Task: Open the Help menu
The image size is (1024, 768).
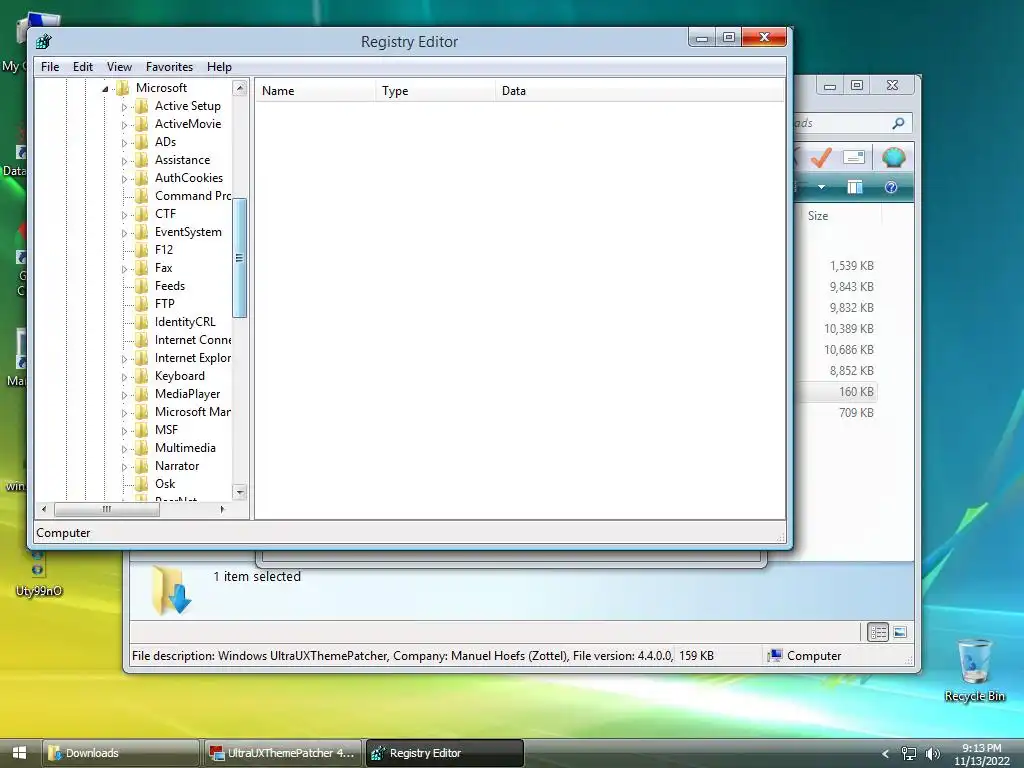Action: coord(219,67)
